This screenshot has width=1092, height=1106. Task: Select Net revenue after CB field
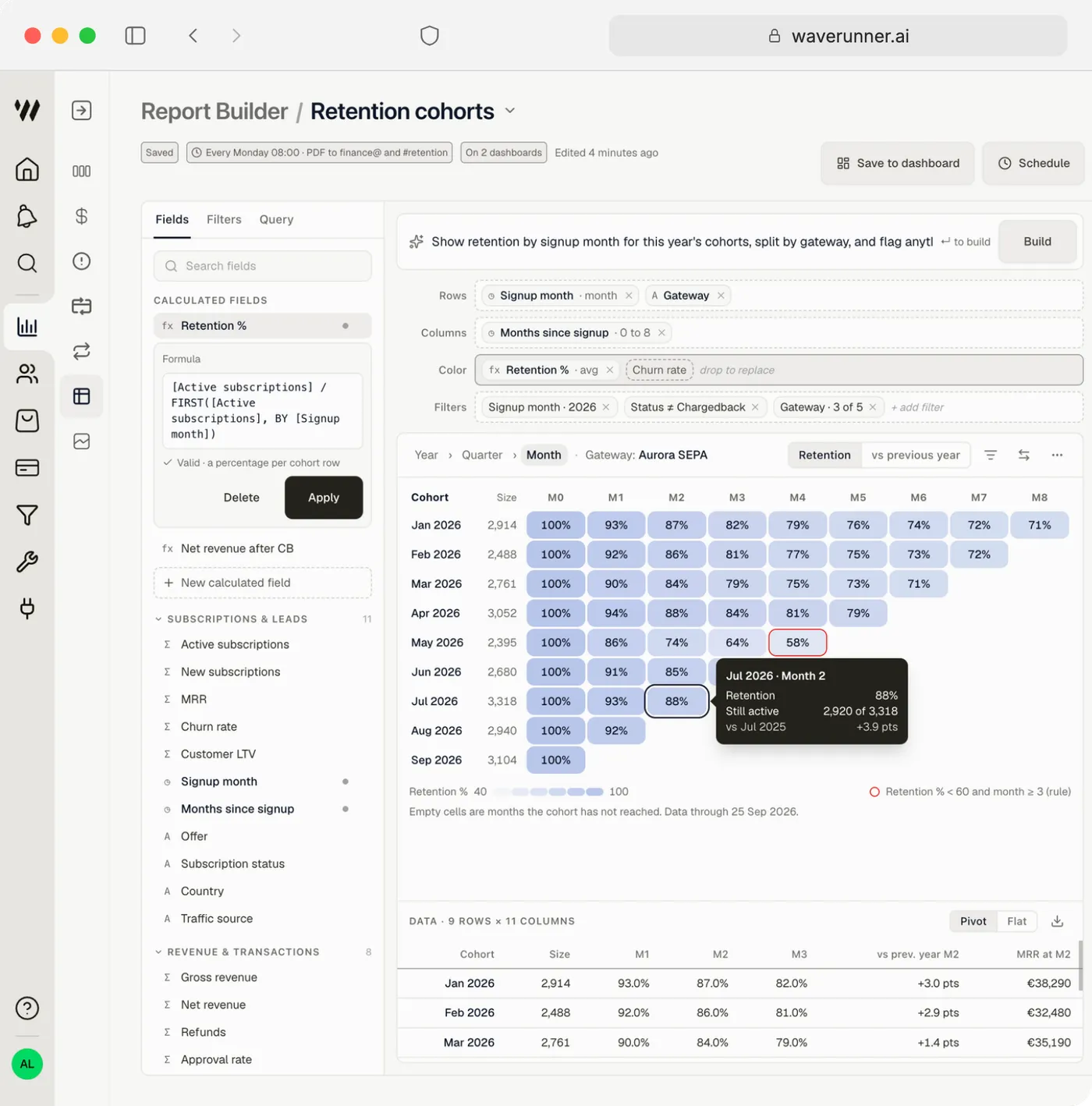(262, 548)
